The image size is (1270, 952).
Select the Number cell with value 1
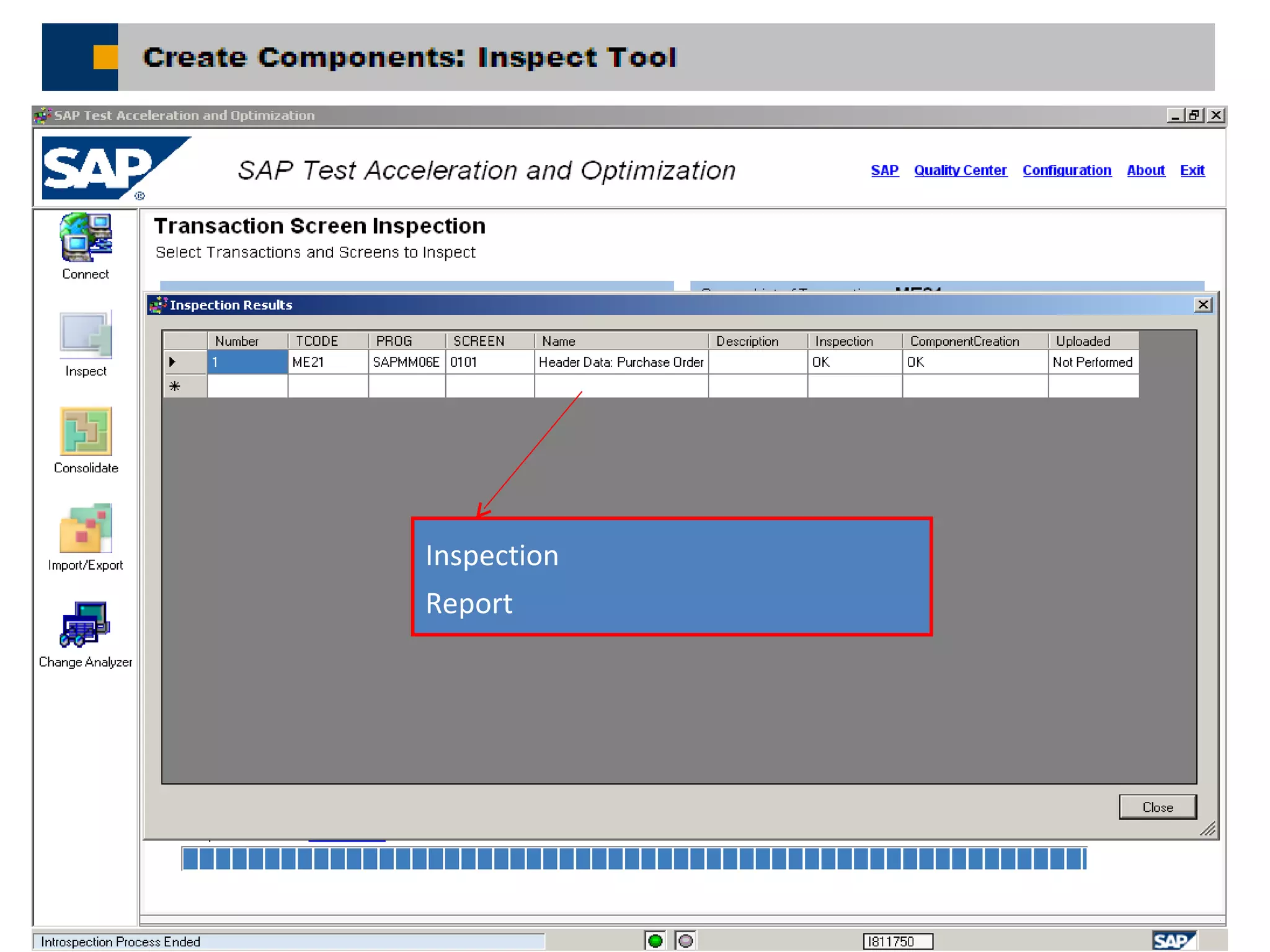pos(247,362)
